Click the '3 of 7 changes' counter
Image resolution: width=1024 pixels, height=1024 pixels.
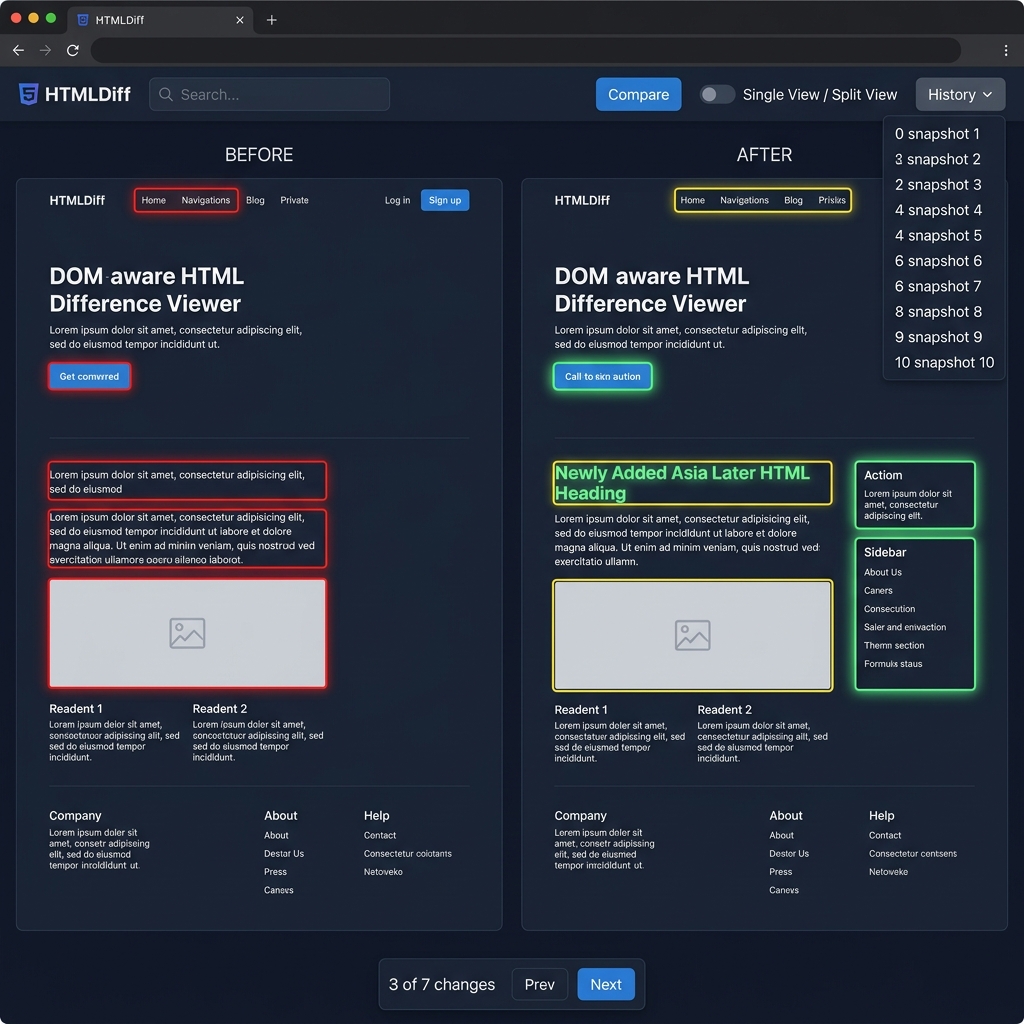(442, 984)
